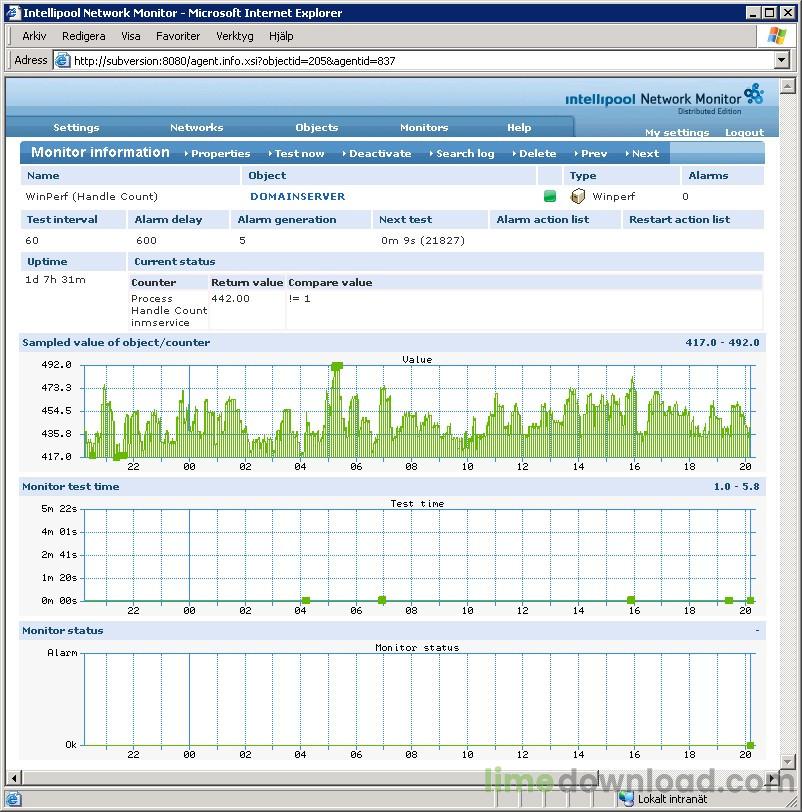Click the page icon in address bar
Viewport: 802px width, 812px height.
(62, 61)
